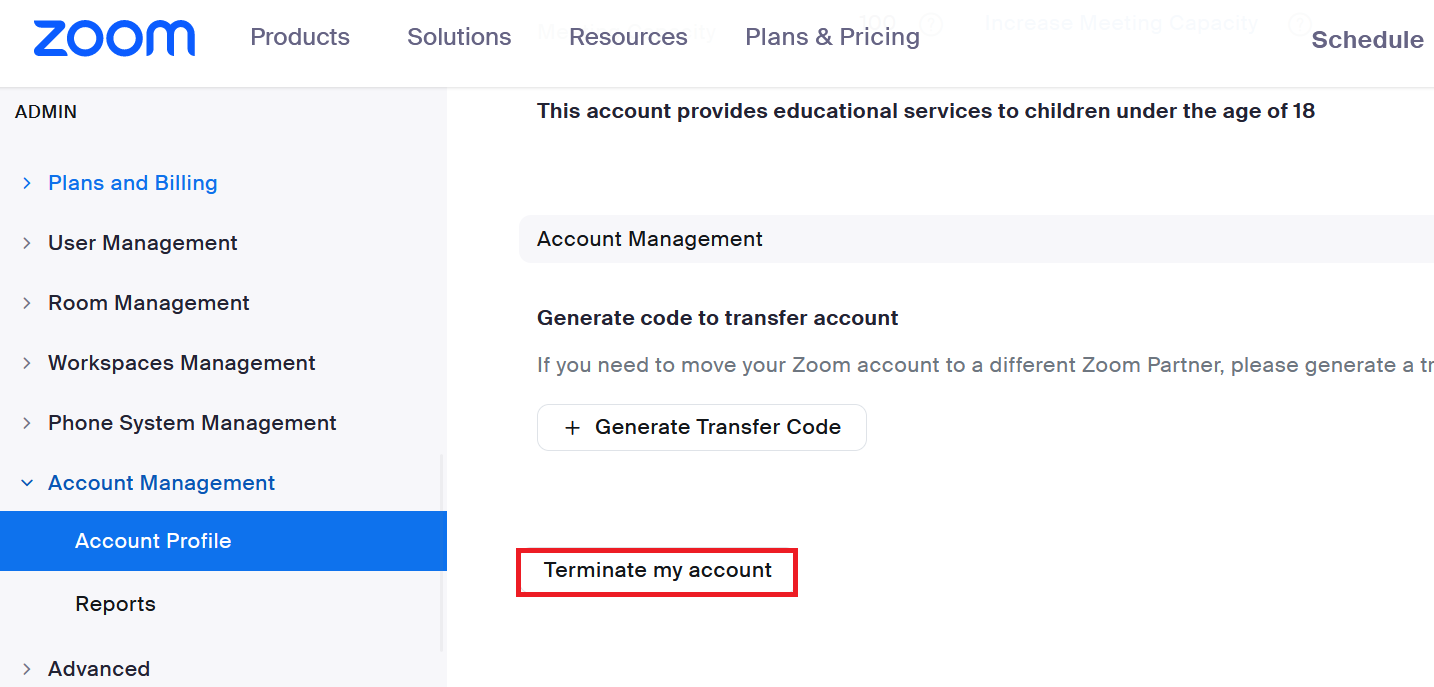Screen dimensions: 1434x687
Task: Collapse Account Management chevron
Action: click(x=27, y=483)
